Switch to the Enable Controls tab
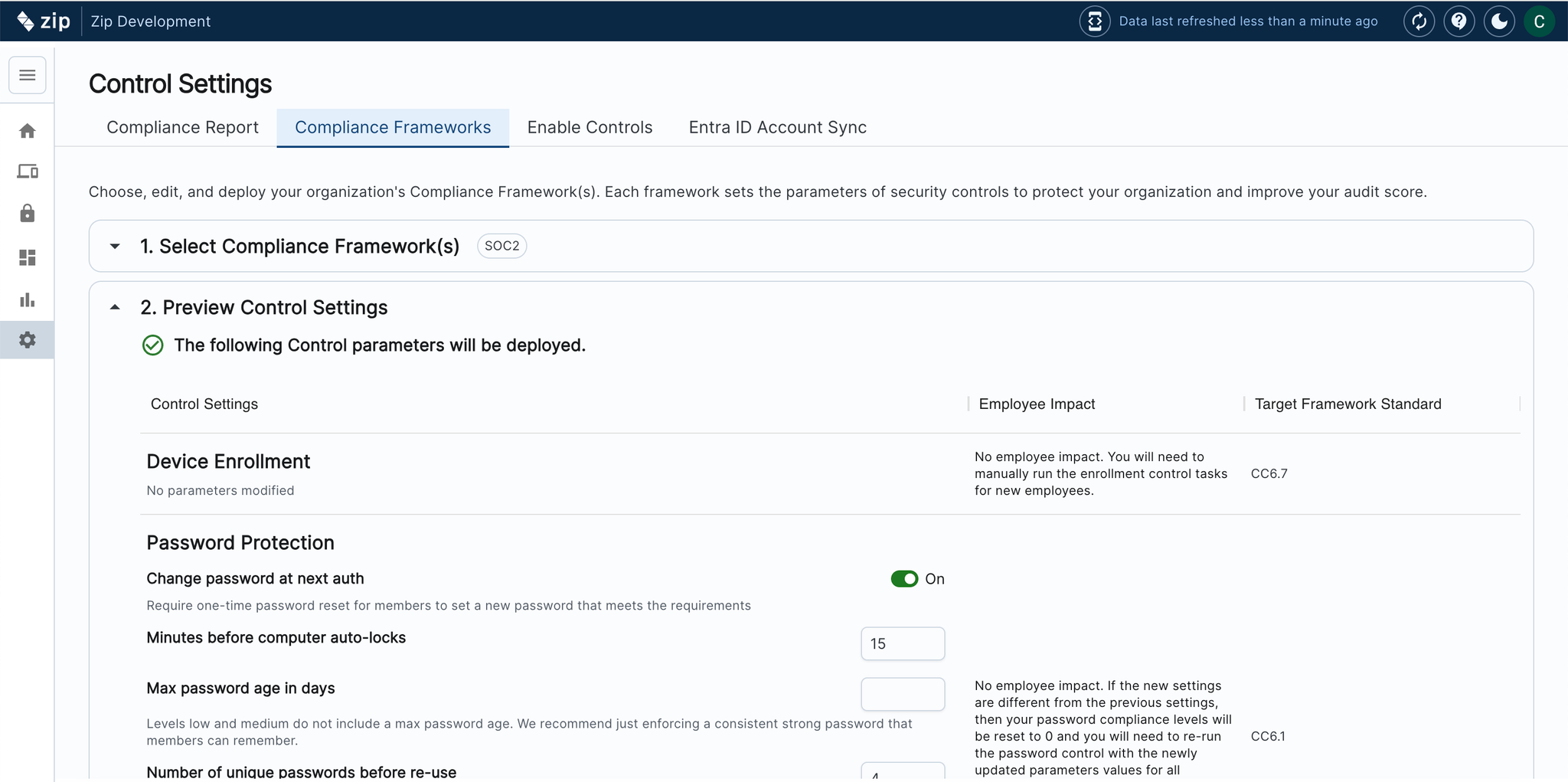Viewport: 1568px width, 782px height. (x=590, y=127)
